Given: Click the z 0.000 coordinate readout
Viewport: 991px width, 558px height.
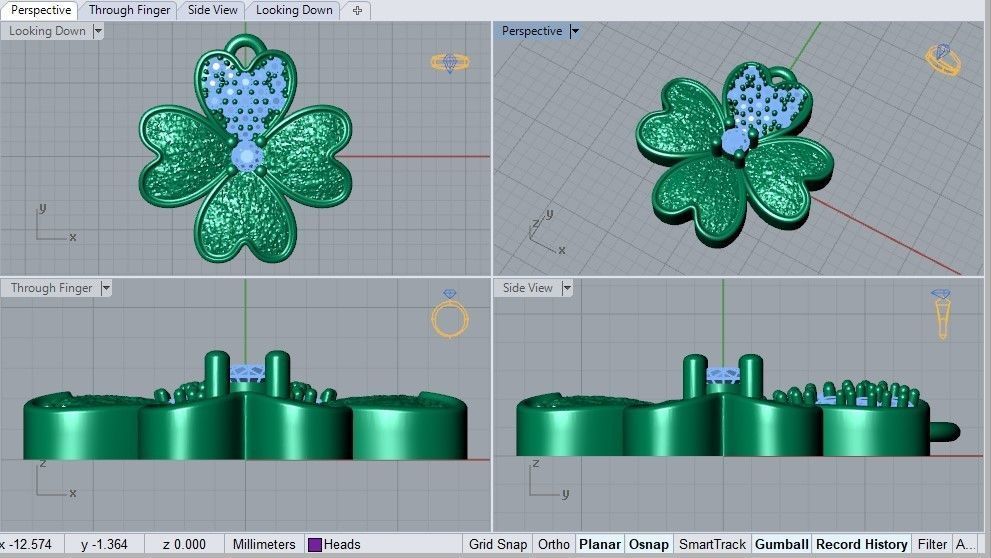Looking at the screenshot, I should click(184, 544).
